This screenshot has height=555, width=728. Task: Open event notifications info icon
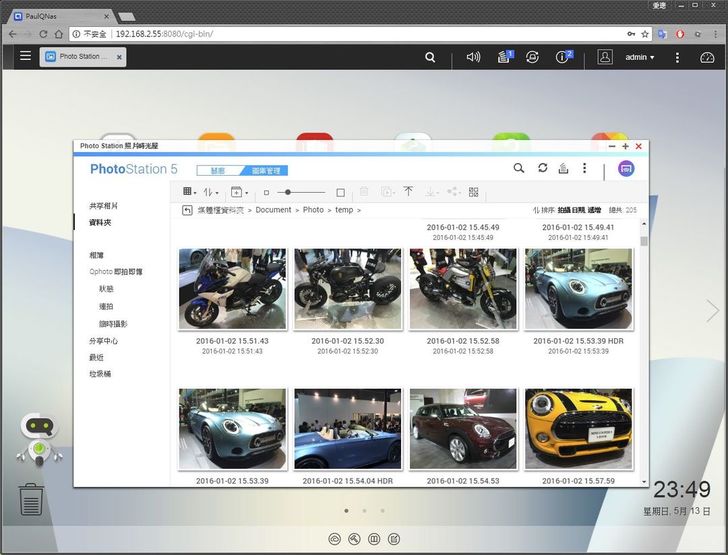click(x=564, y=57)
